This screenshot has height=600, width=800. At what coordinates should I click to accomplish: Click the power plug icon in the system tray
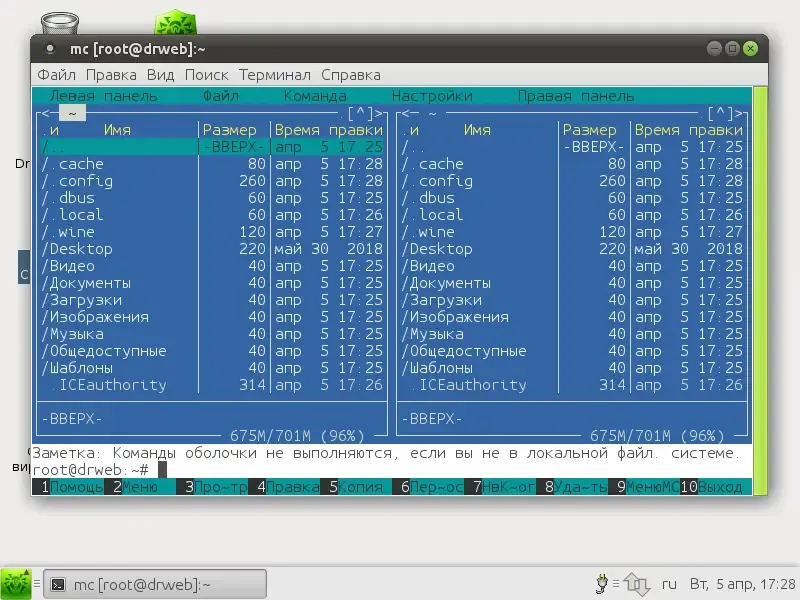[602, 583]
